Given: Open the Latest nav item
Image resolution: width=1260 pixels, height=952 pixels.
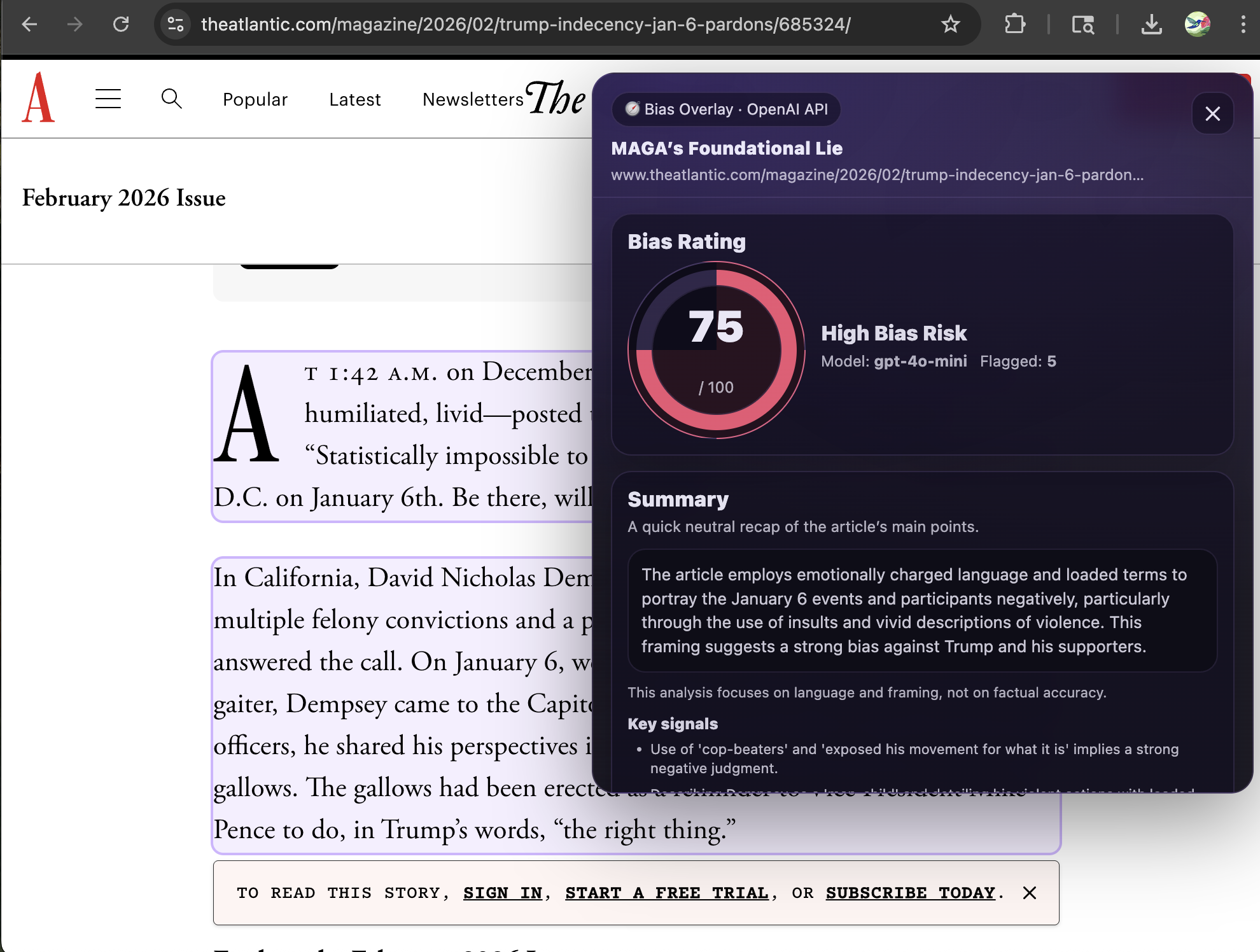Looking at the screenshot, I should (355, 99).
